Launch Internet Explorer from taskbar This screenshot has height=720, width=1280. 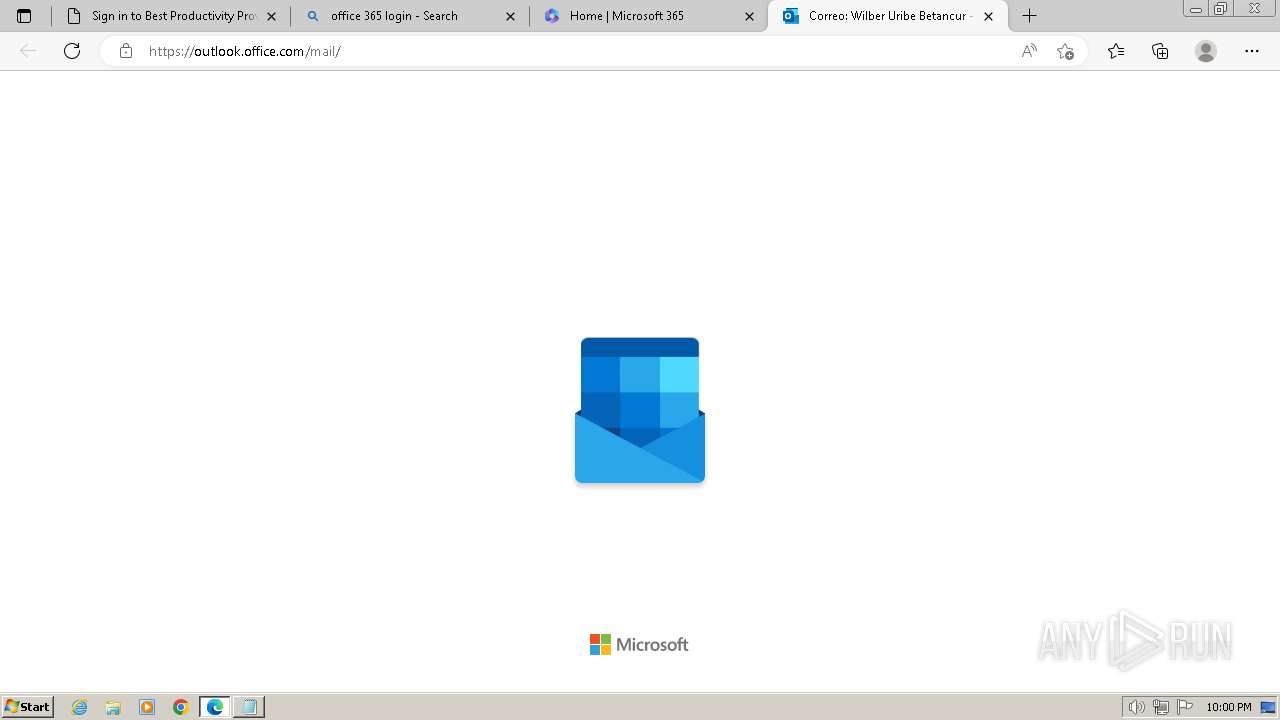(80, 707)
